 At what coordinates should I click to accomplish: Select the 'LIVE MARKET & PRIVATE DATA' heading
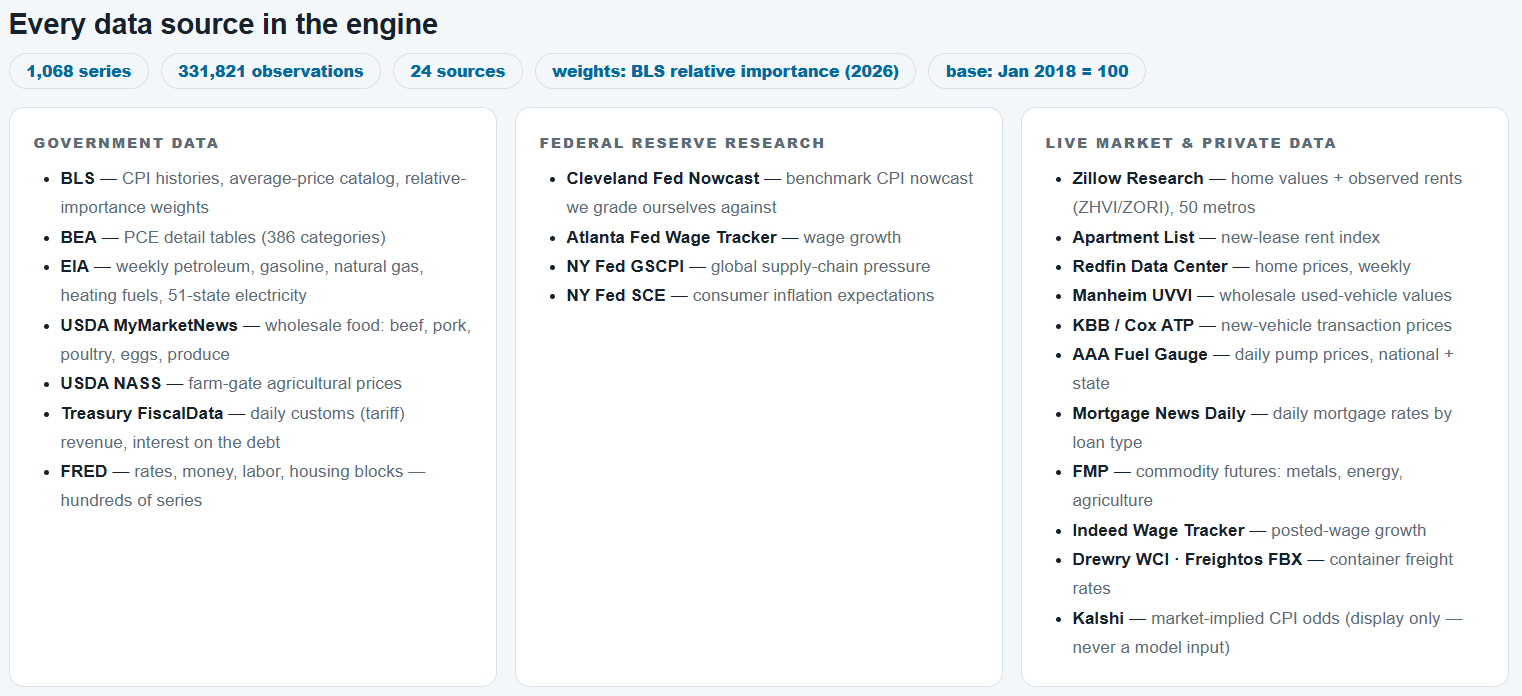[1191, 143]
